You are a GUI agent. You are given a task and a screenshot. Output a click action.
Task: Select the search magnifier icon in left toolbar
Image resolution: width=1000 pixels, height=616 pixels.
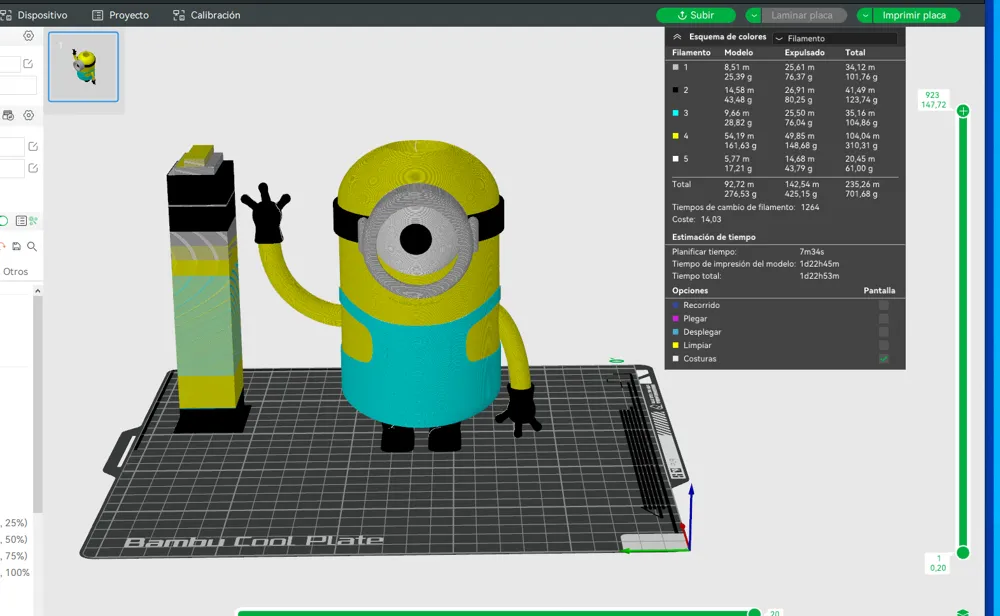[x=30, y=245]
